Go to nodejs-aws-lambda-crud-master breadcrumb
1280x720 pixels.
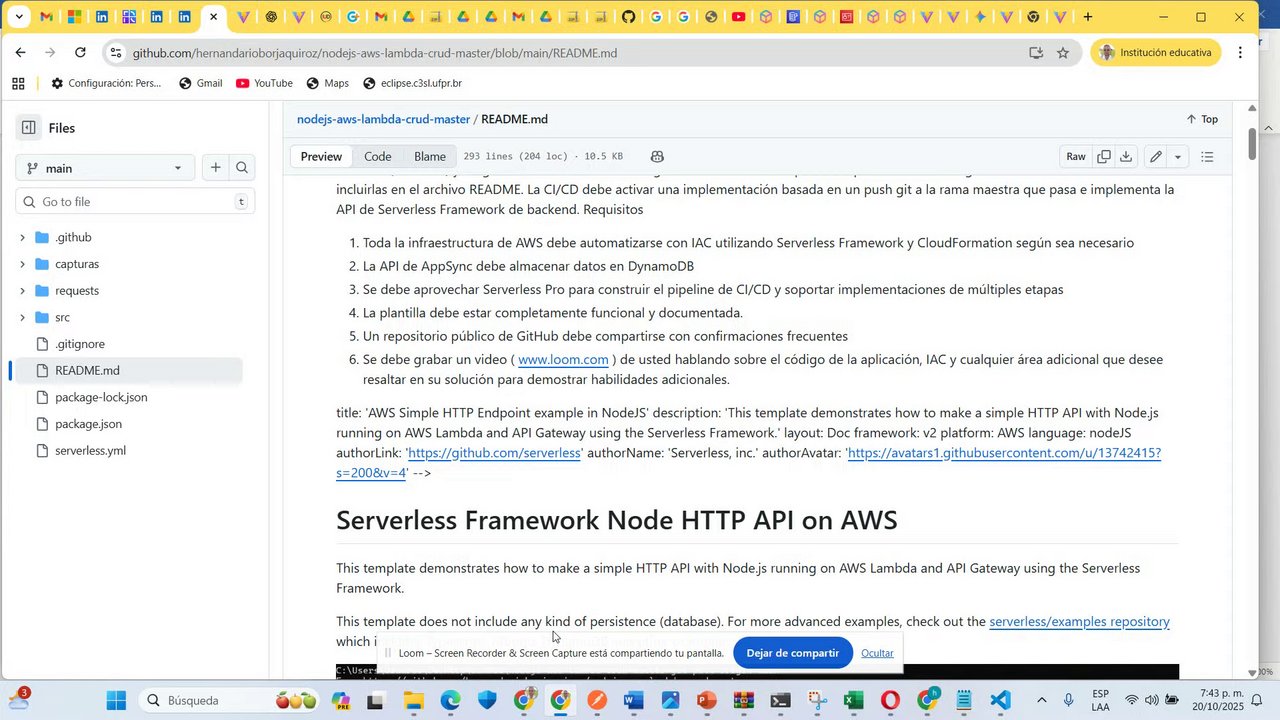click(383, 119)
